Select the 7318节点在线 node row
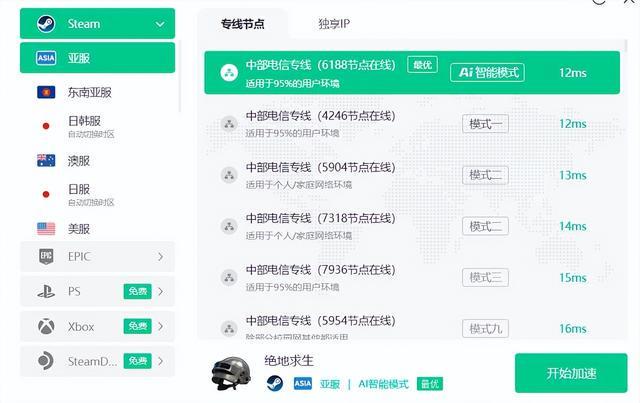 412,226
